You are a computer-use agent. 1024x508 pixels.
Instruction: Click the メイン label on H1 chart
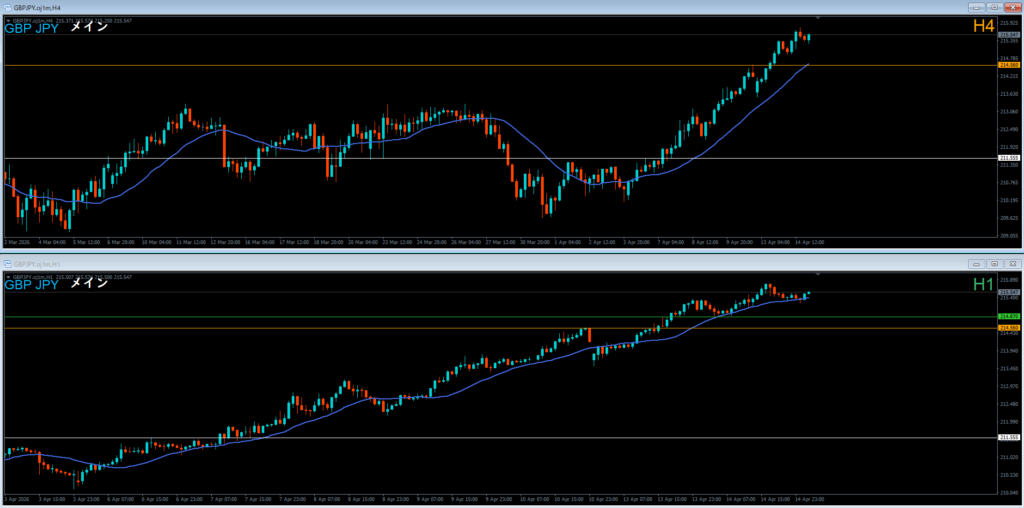88,284
